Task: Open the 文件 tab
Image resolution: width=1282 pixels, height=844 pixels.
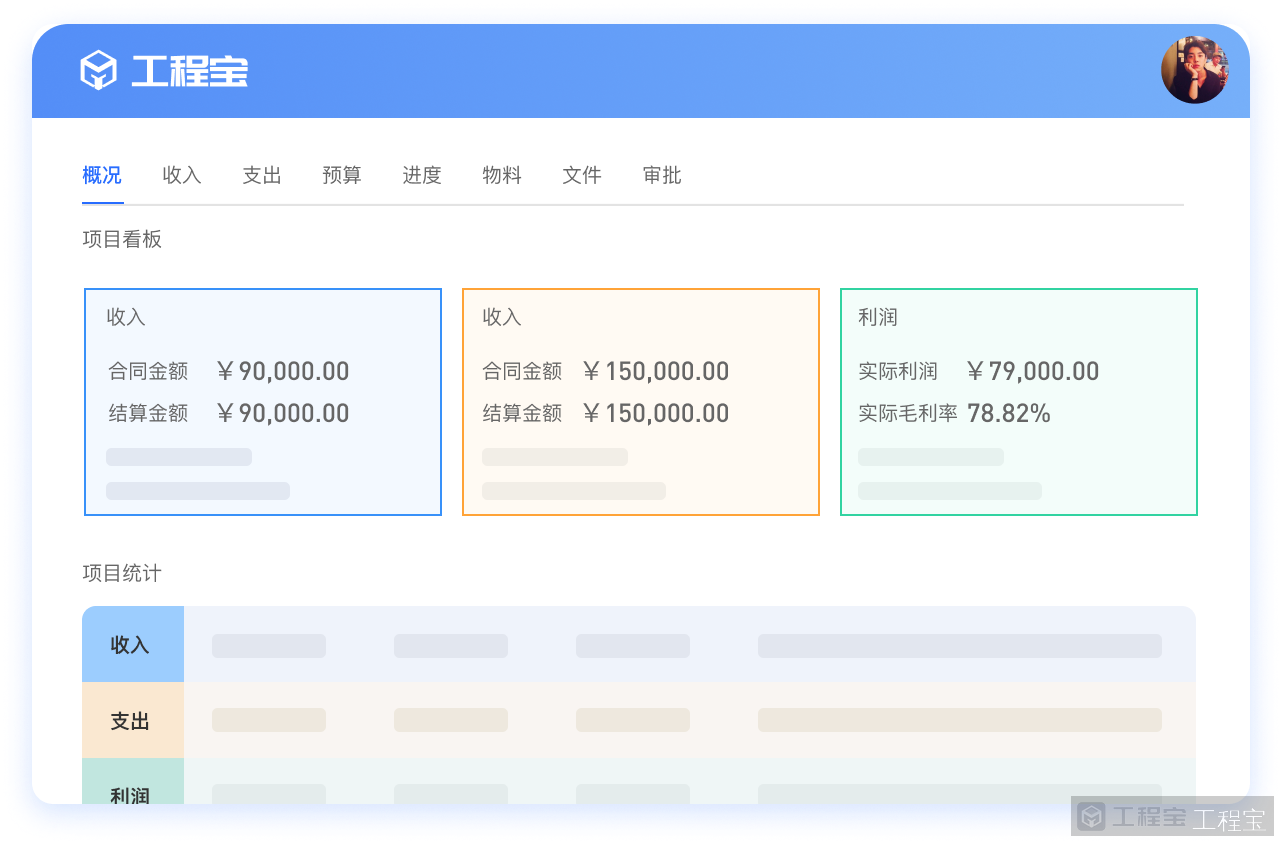Action: coord(582,176)
